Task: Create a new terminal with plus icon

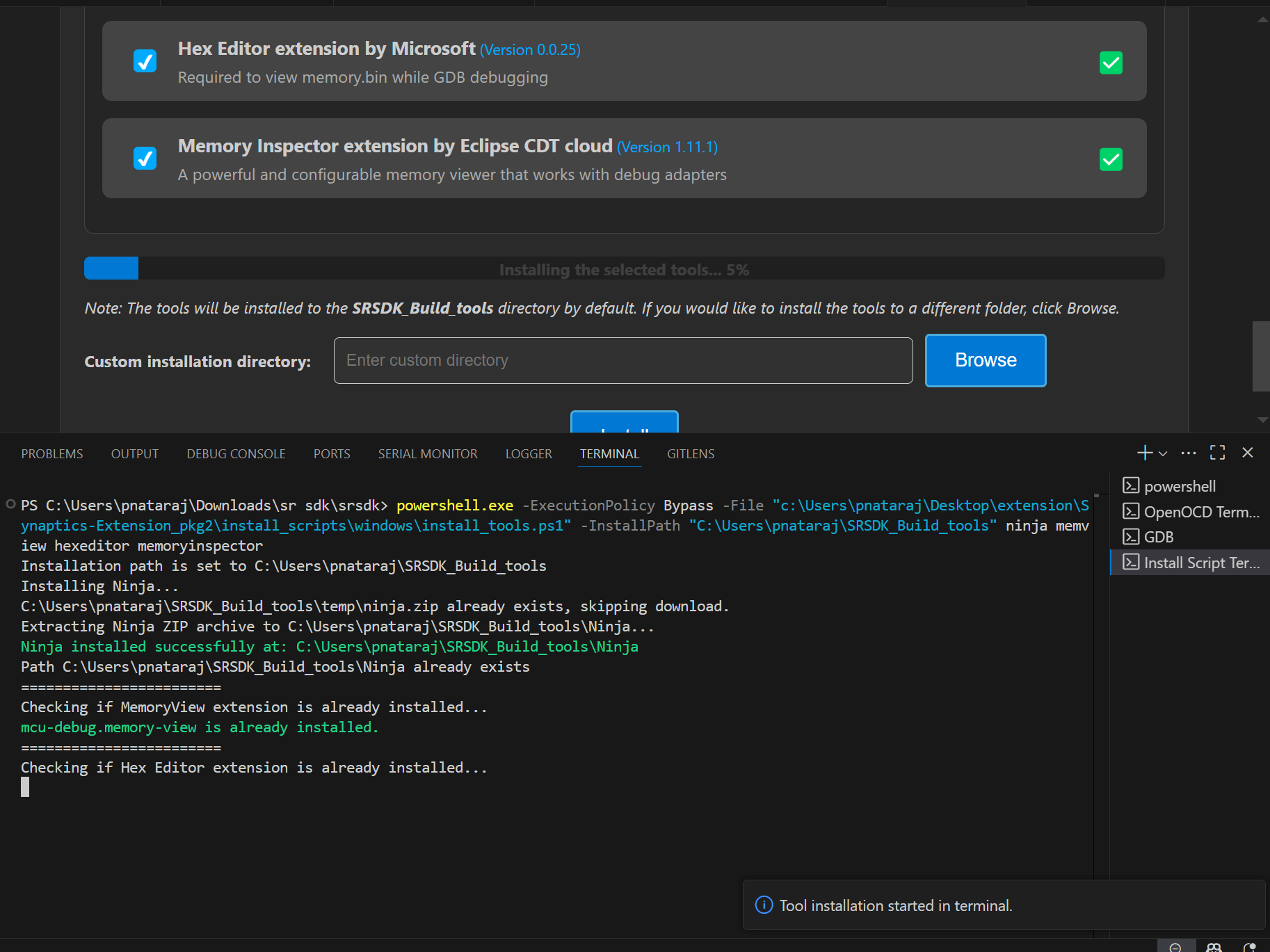Action: click(1144, 453)
